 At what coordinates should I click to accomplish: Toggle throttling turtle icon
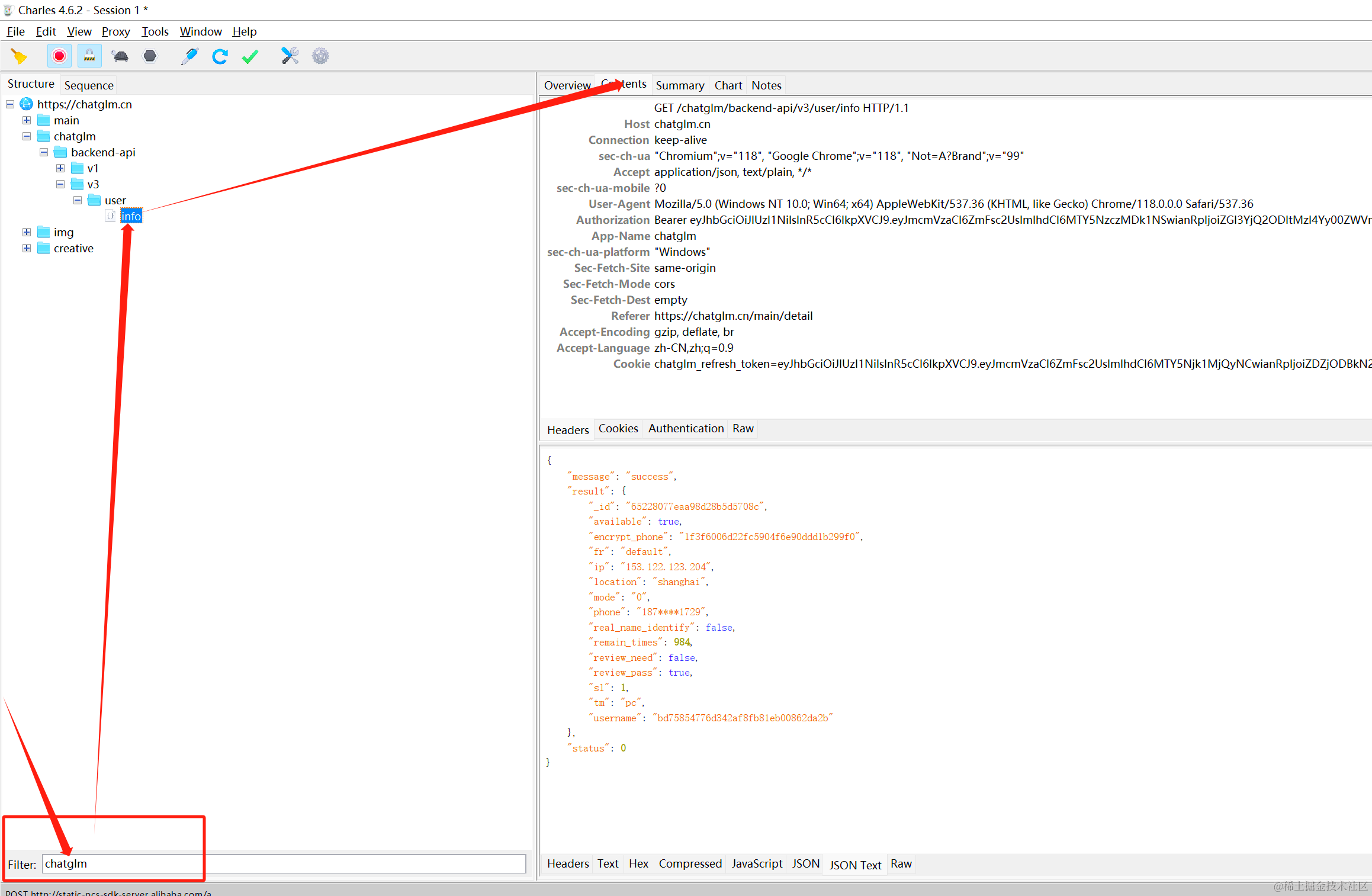coord(120,56)
